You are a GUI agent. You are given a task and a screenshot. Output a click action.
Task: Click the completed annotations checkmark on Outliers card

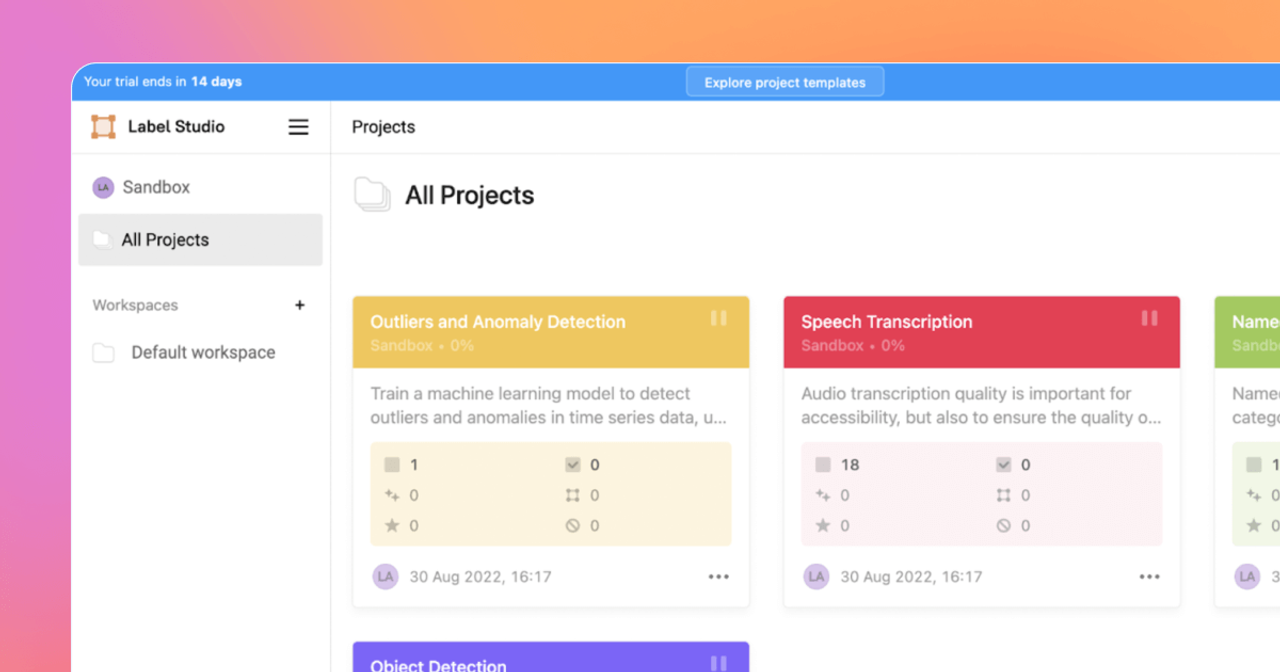[573, 464]
